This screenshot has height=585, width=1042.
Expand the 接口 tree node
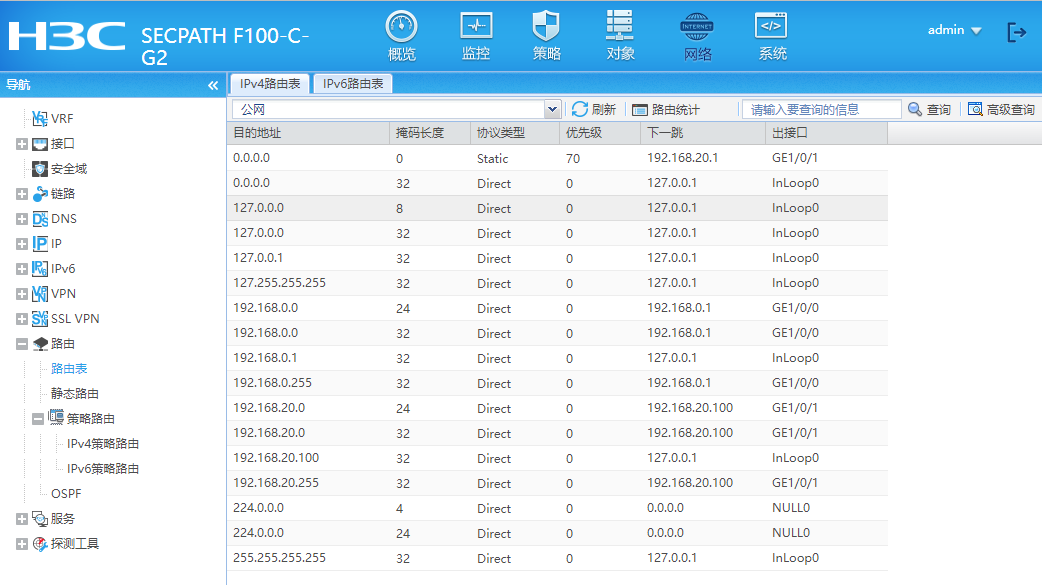[x=22, y=144]
